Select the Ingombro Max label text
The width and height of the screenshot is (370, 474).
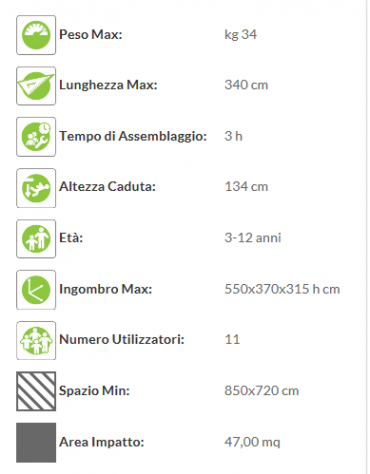pyautogui.click(x=105, y=289)
